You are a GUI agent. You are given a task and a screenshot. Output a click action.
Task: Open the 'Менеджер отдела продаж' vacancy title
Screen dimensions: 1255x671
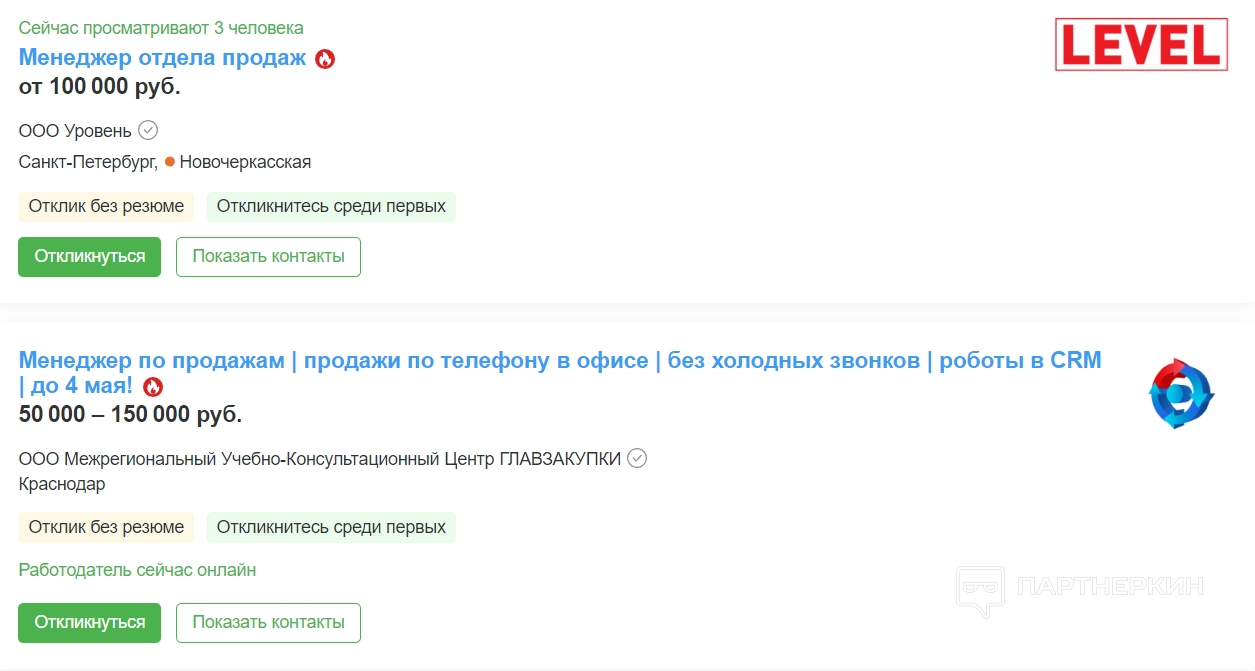tap(162, 58)
